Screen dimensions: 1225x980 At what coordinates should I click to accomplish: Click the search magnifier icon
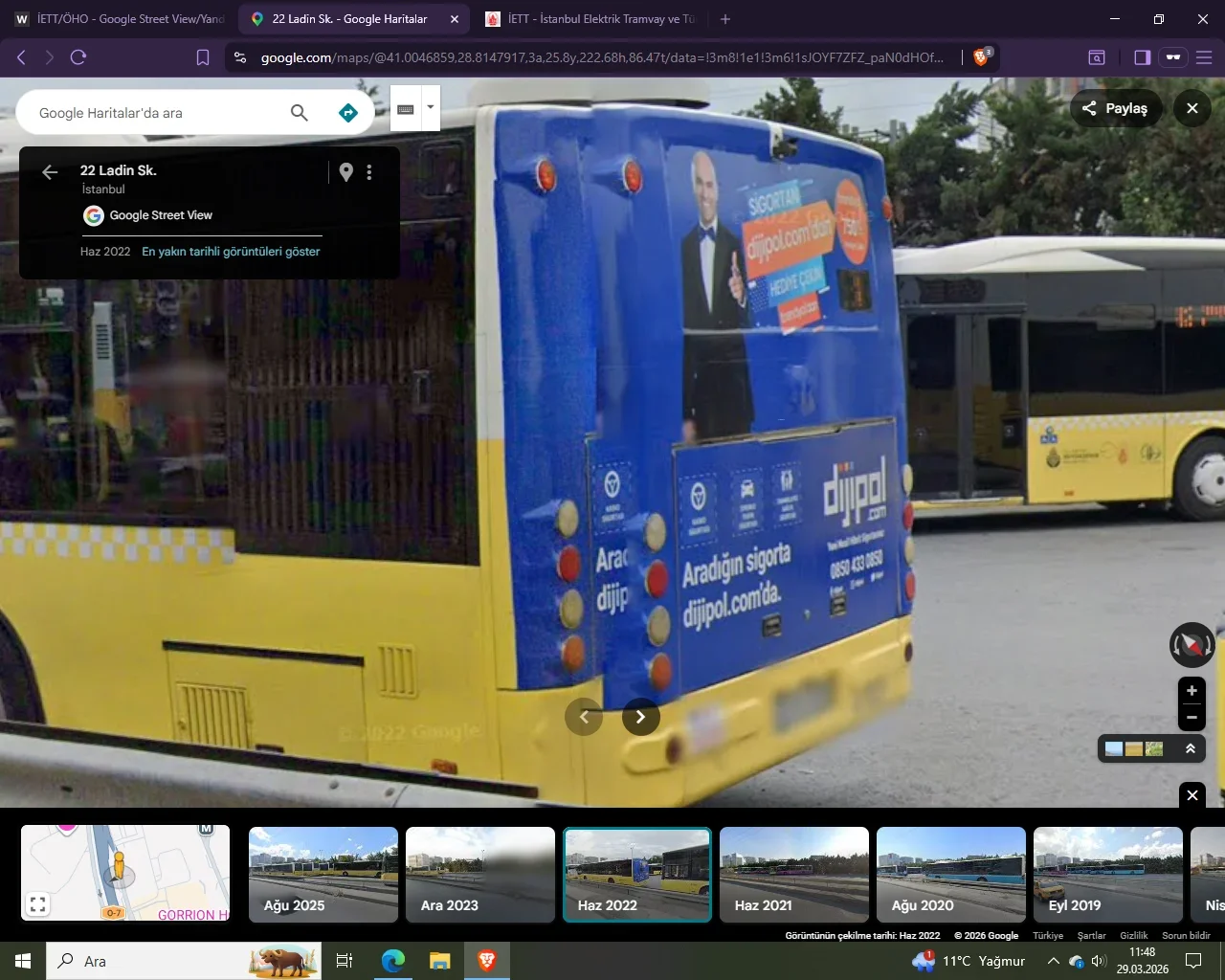click(x=300, y=113)
